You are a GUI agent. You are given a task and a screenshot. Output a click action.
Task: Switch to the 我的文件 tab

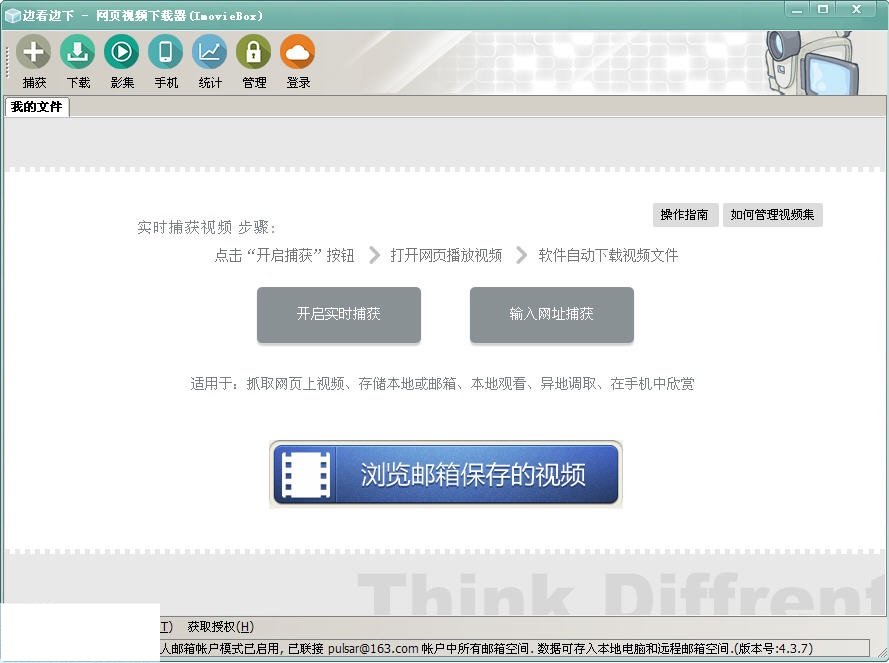[36, 106]
